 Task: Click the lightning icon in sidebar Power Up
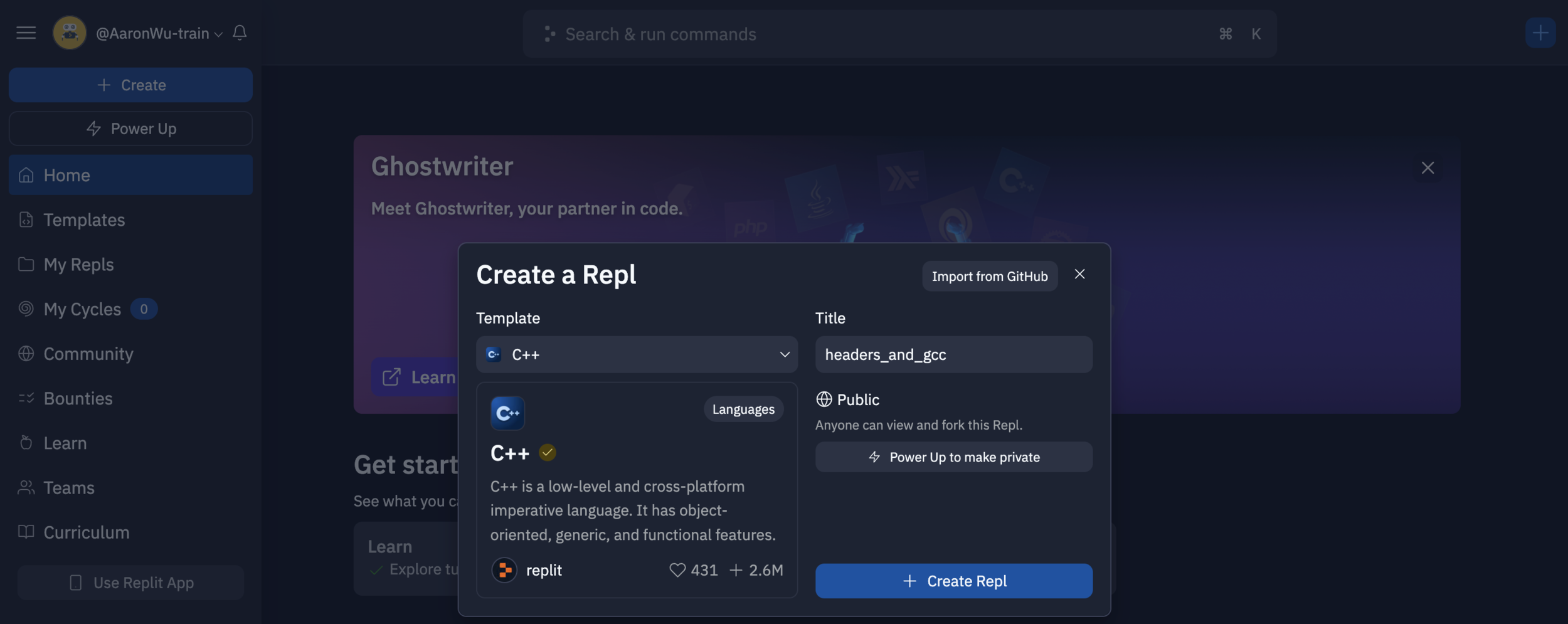point(93,129)
